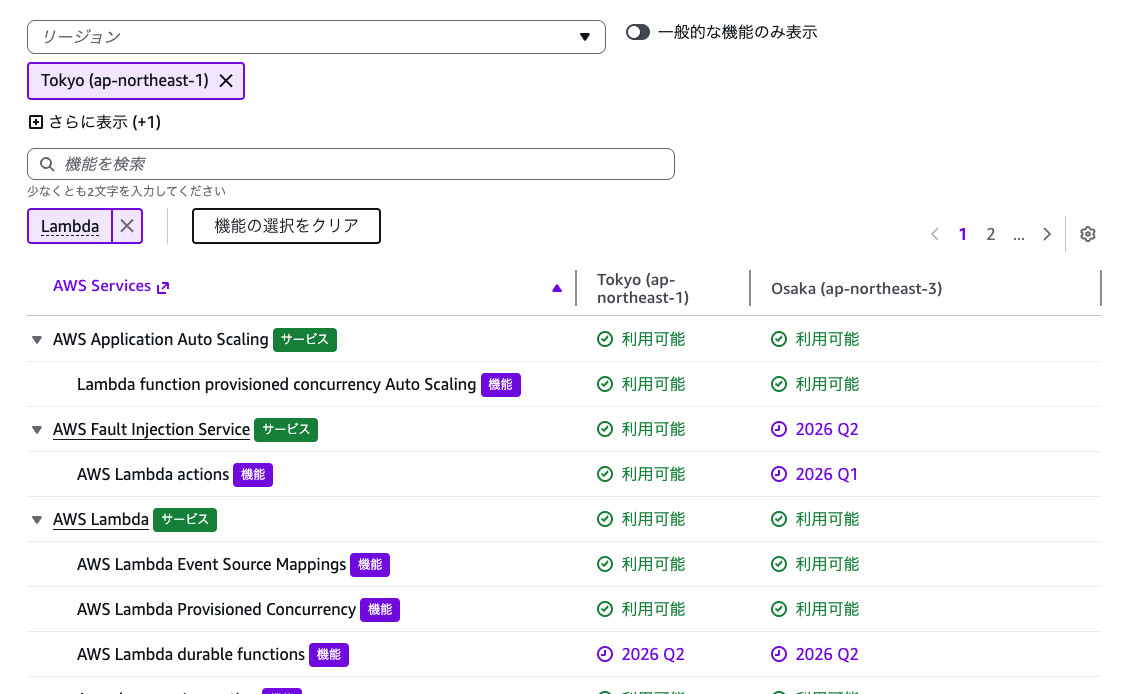Click the search magnifier icon

point(46,164)
